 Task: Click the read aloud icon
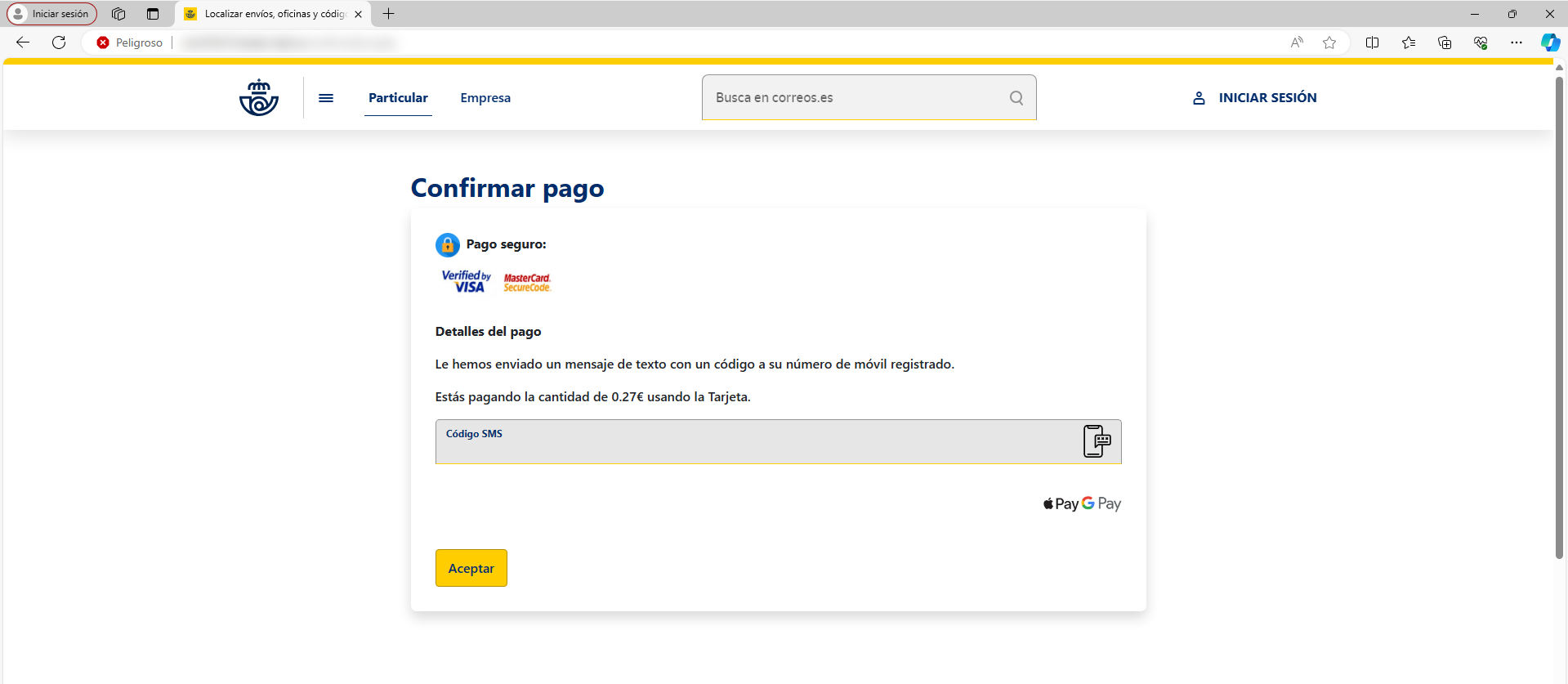pos(1297,42)
